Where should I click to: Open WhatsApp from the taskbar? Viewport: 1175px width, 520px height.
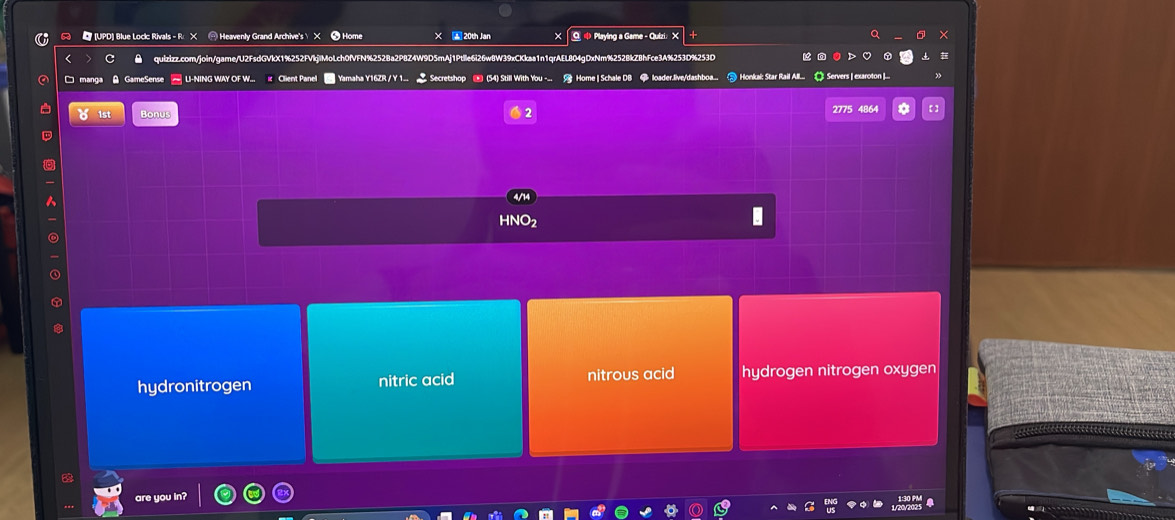point(722,510)
